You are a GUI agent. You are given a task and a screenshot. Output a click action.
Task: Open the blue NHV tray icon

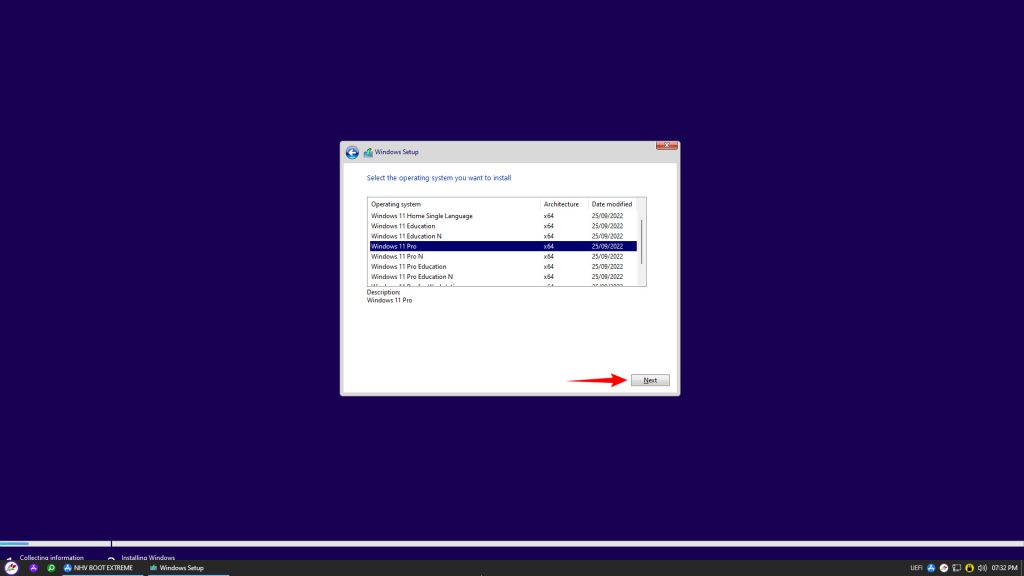[931, 568]
